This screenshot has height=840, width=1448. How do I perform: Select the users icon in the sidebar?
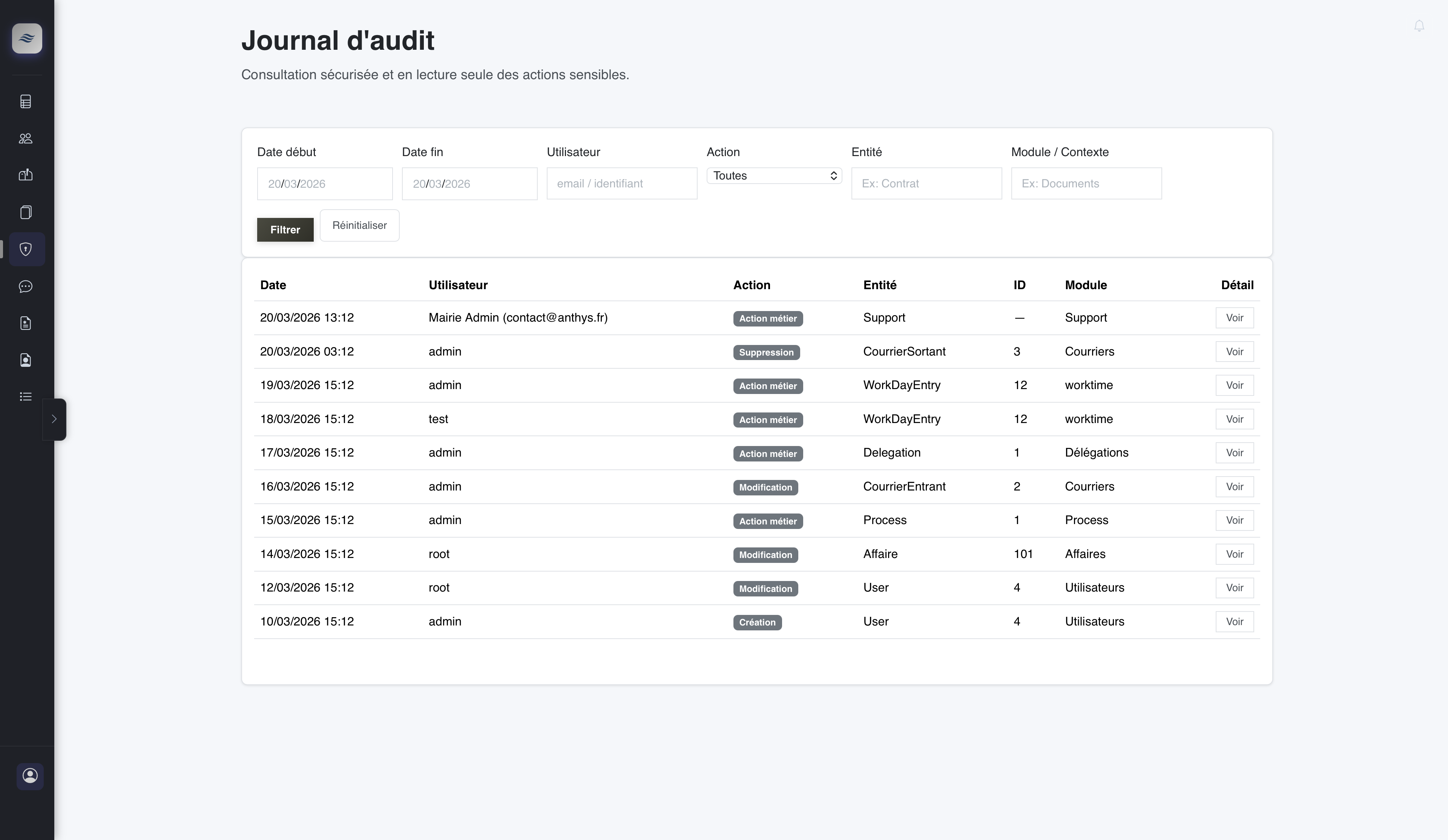pos(25,138)
